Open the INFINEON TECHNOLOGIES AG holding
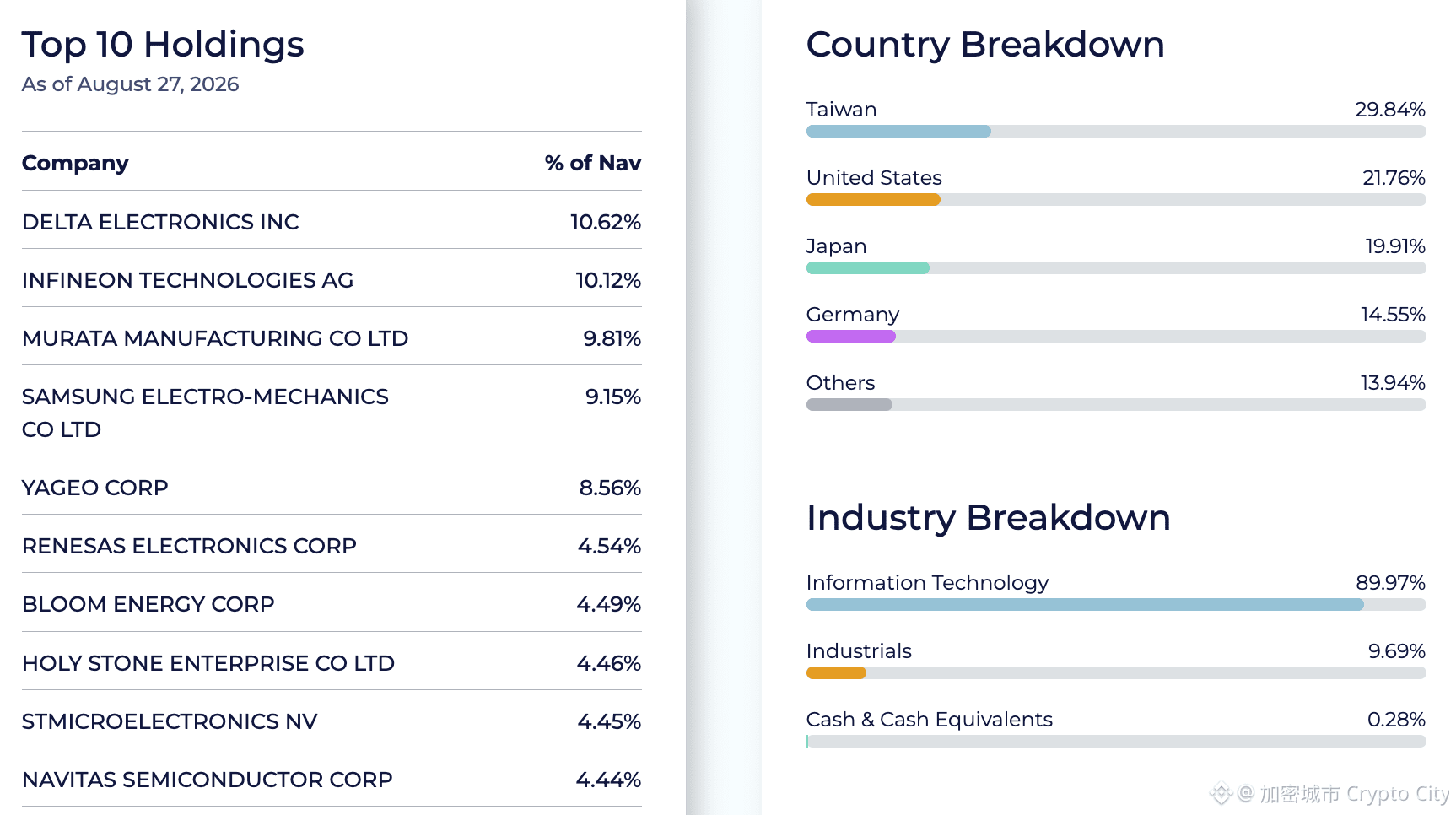 [x=332, y=280]
